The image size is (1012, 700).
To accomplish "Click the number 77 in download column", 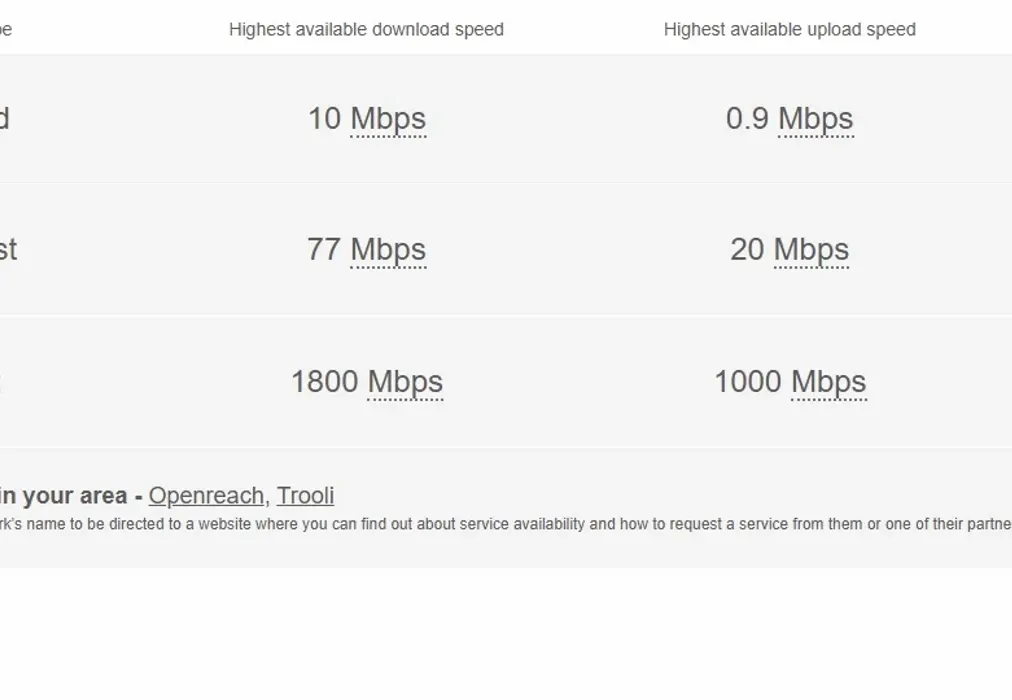I will [324, 250].
